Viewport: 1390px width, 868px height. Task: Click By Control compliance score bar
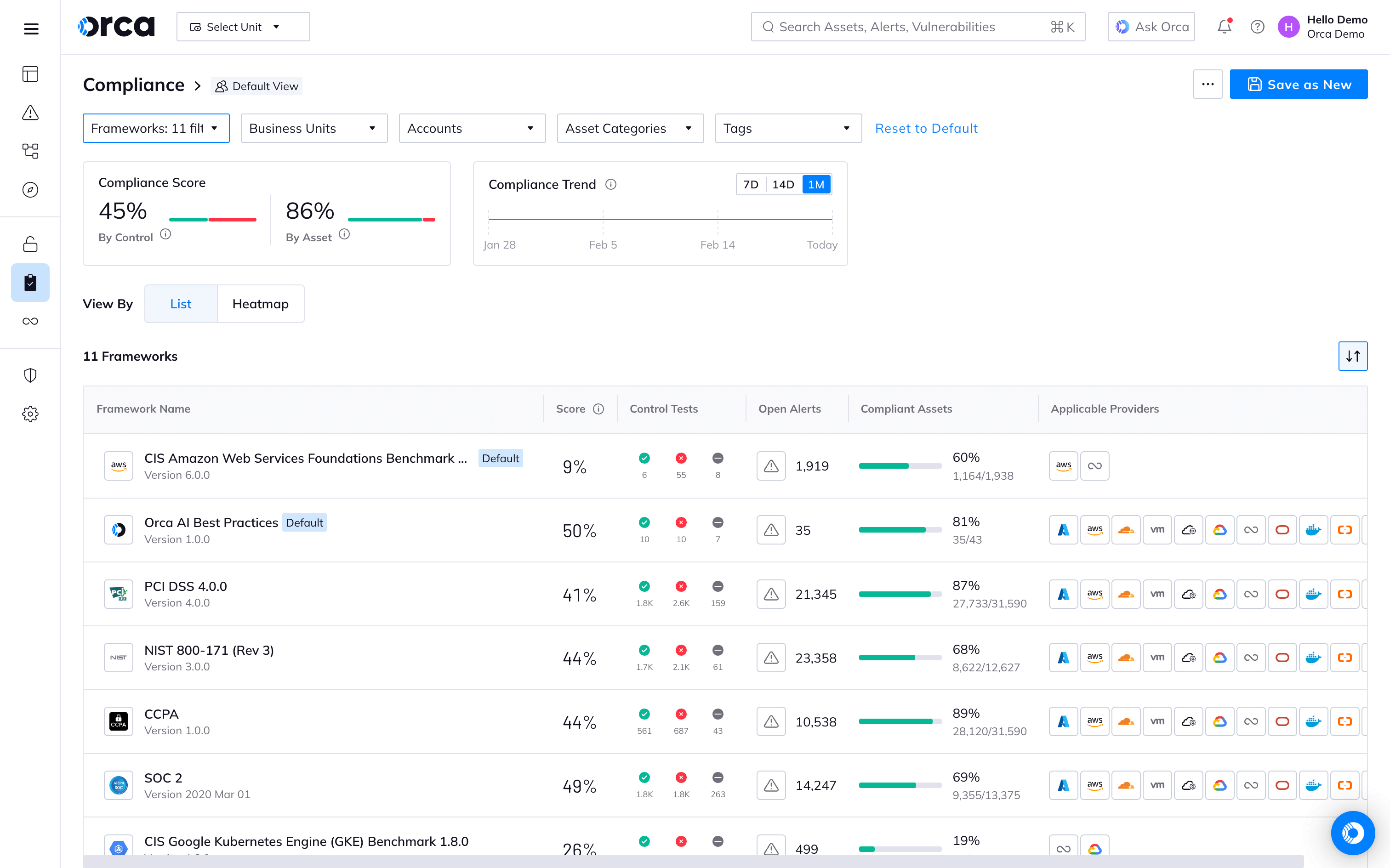tap(212, 219)
